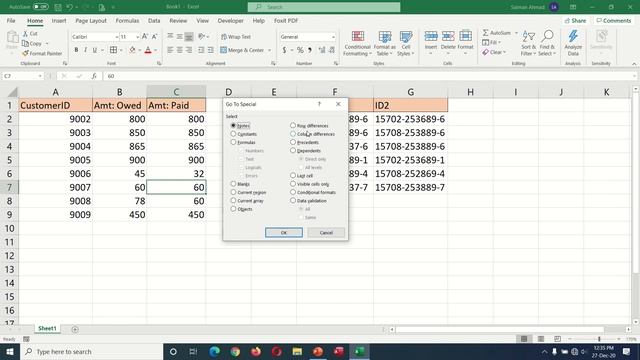Click the Format Painter icon
The height and width of the screenshot is (360, 640).
point(25,53)
